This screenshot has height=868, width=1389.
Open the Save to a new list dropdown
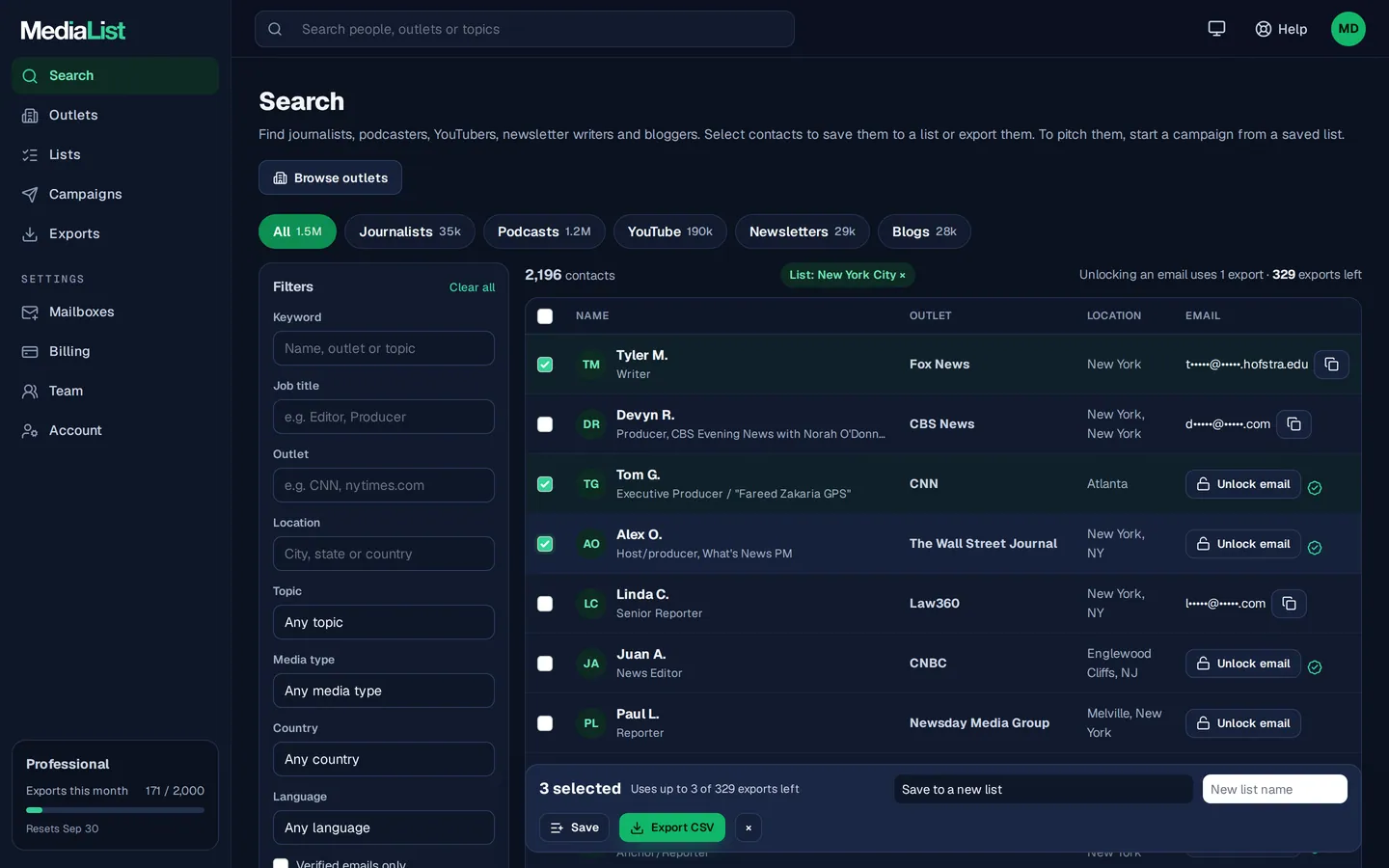coord(1044,789)
